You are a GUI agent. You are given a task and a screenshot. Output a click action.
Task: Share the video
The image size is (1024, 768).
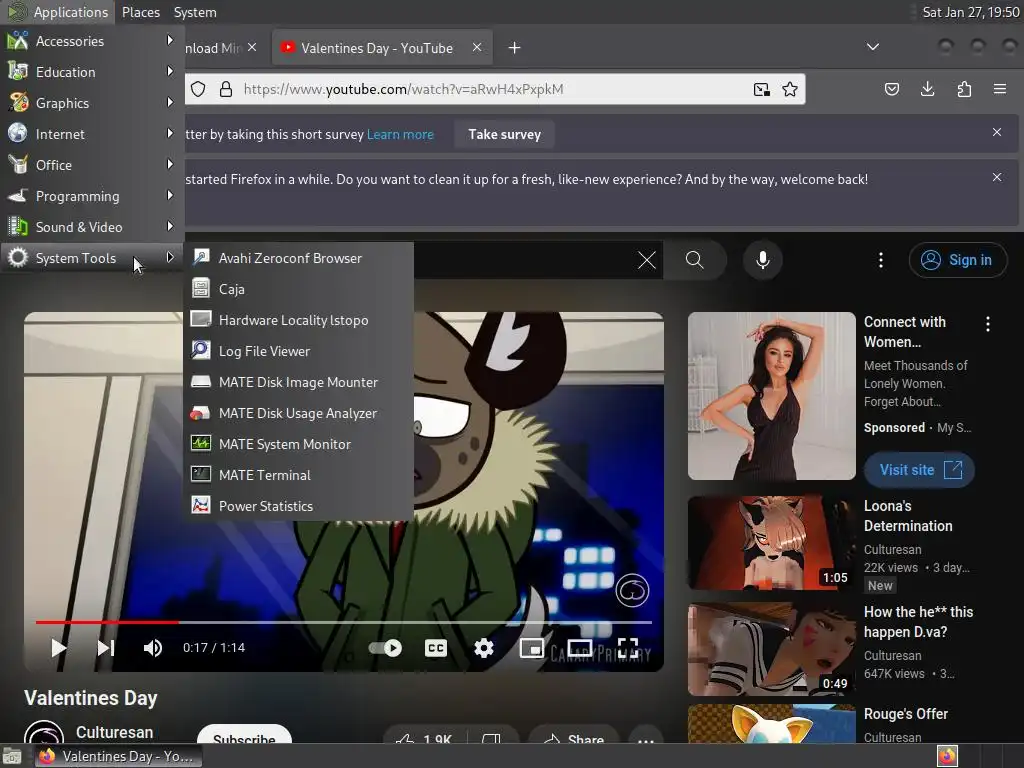point(574,740)
